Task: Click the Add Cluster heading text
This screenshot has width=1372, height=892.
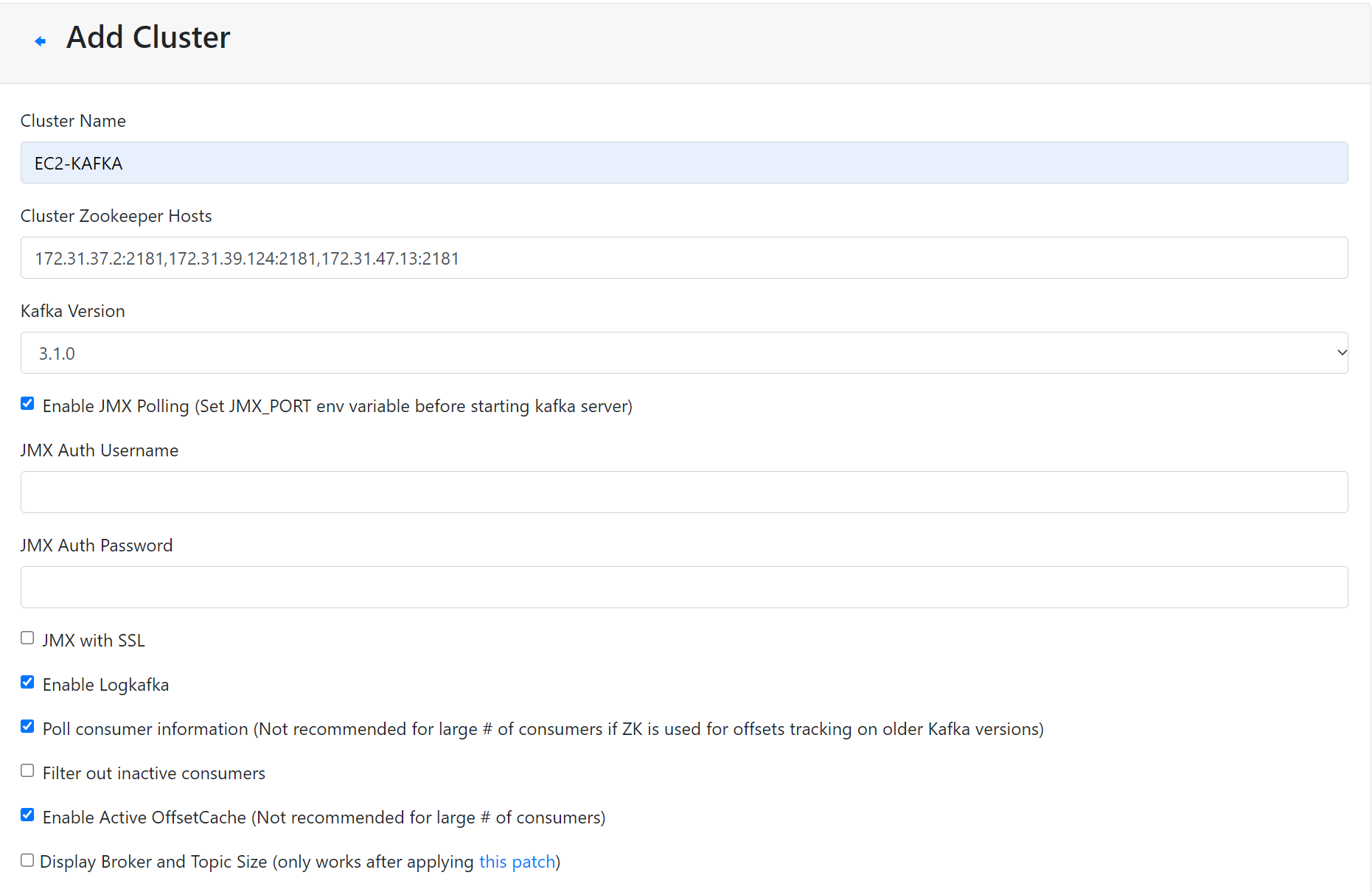Action: [x=148, y=38]
